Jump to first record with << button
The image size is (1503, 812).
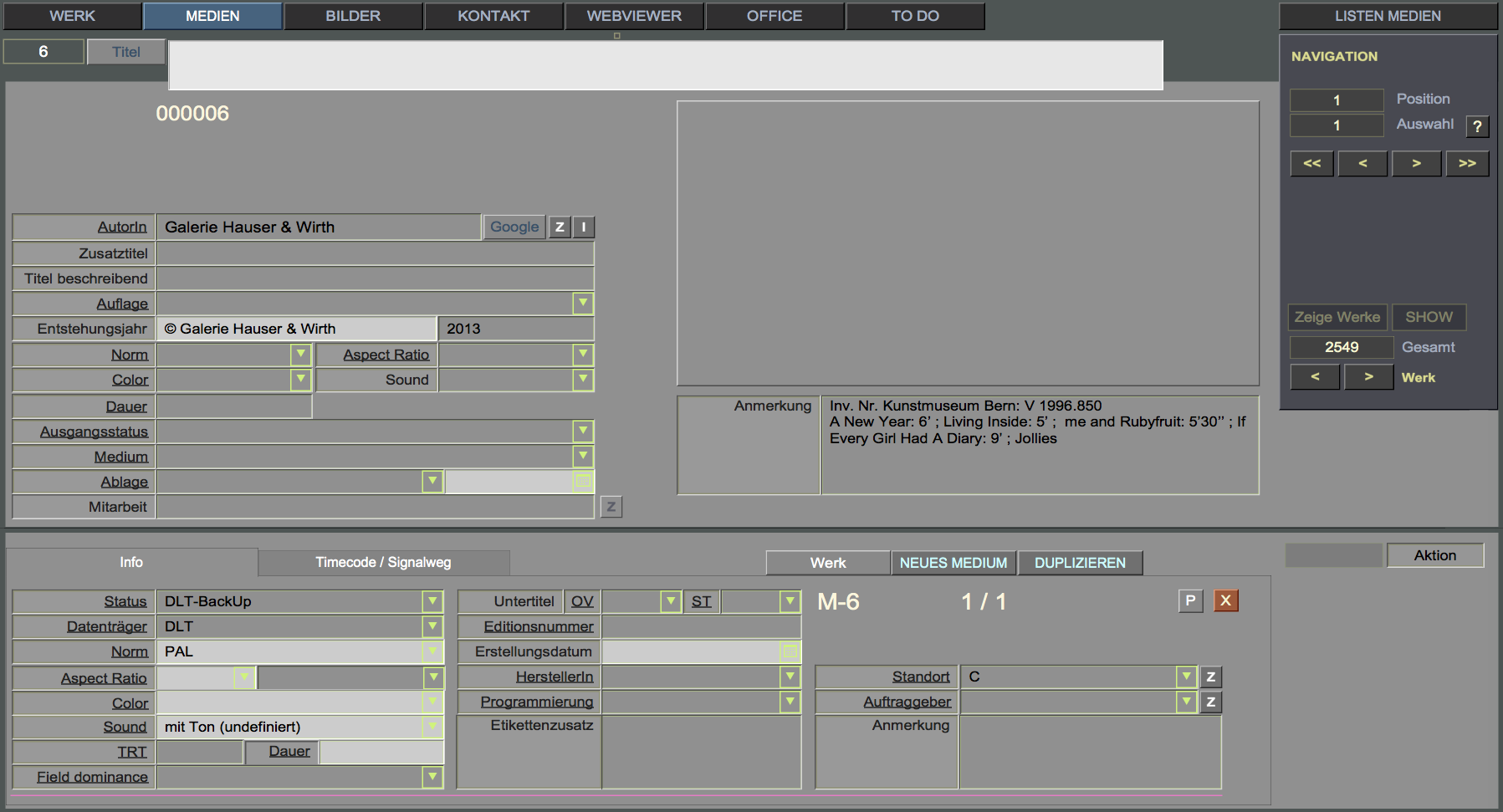coord(1311,163)
